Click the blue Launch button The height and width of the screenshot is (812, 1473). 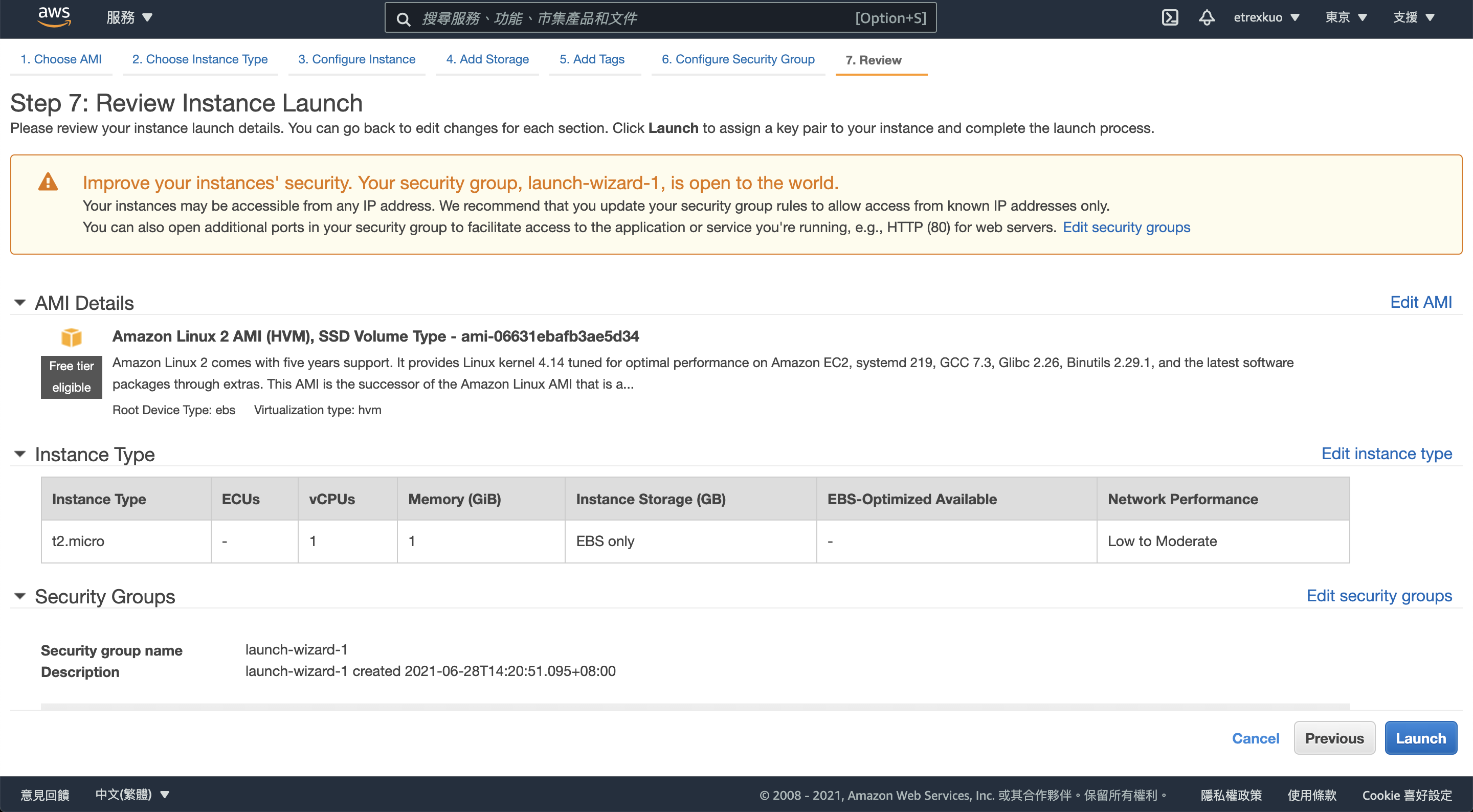point(1420,738)
